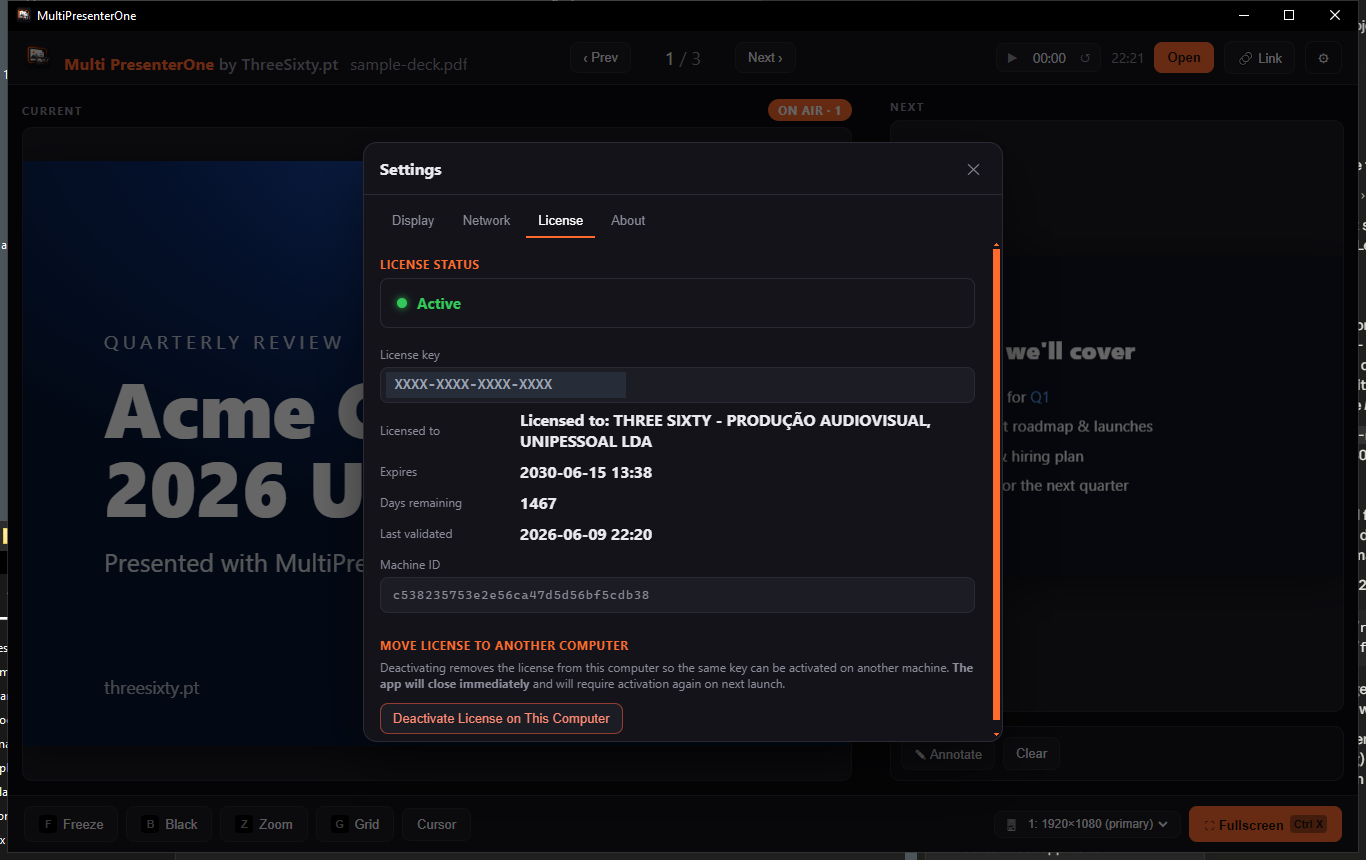Viewport: 1366px width, 860px height.
Task: Open the 1: 1920×1080 (primary) display dropdown
Action: 1087,824
